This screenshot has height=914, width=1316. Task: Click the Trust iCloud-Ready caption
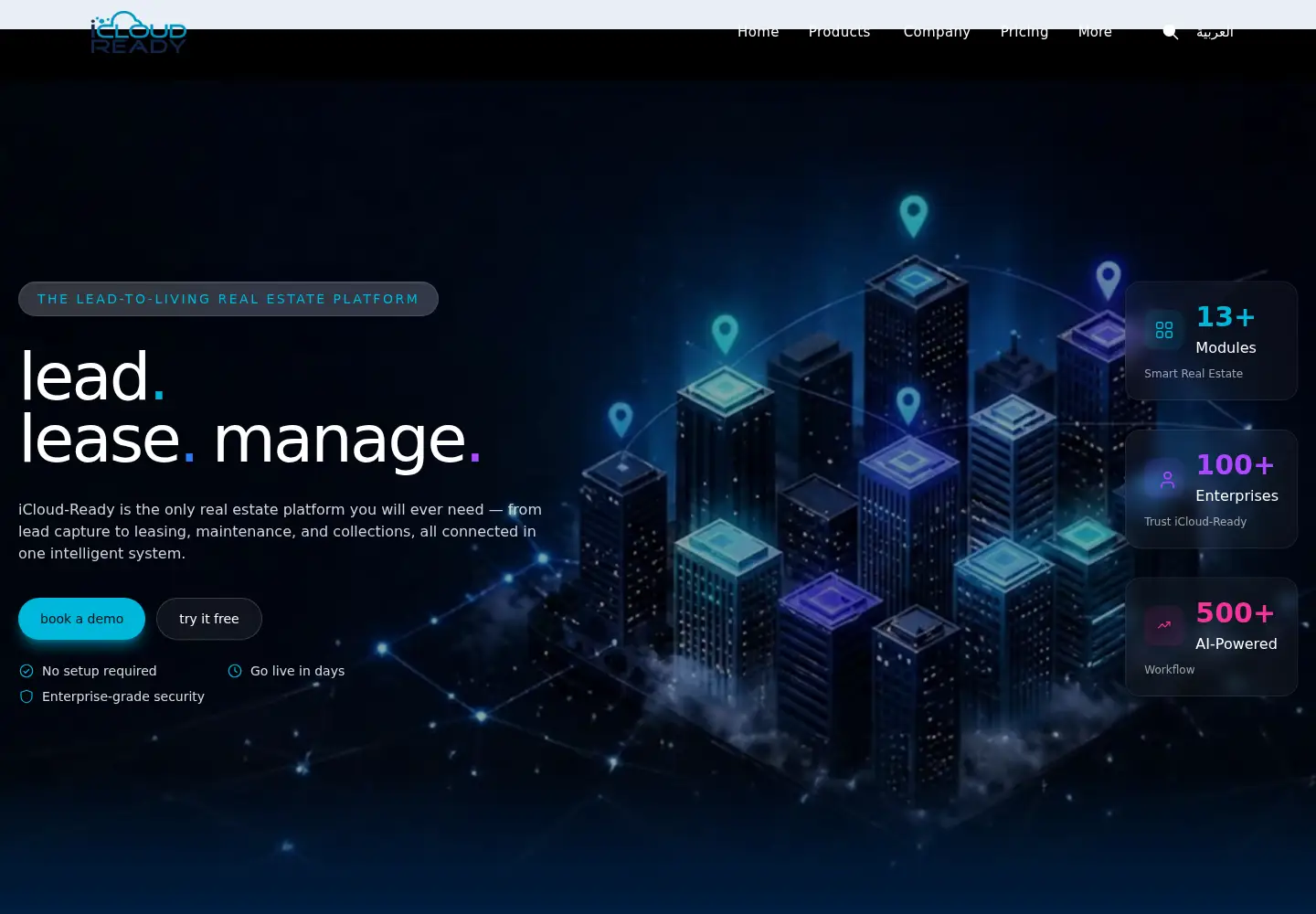coord(1195,522)
